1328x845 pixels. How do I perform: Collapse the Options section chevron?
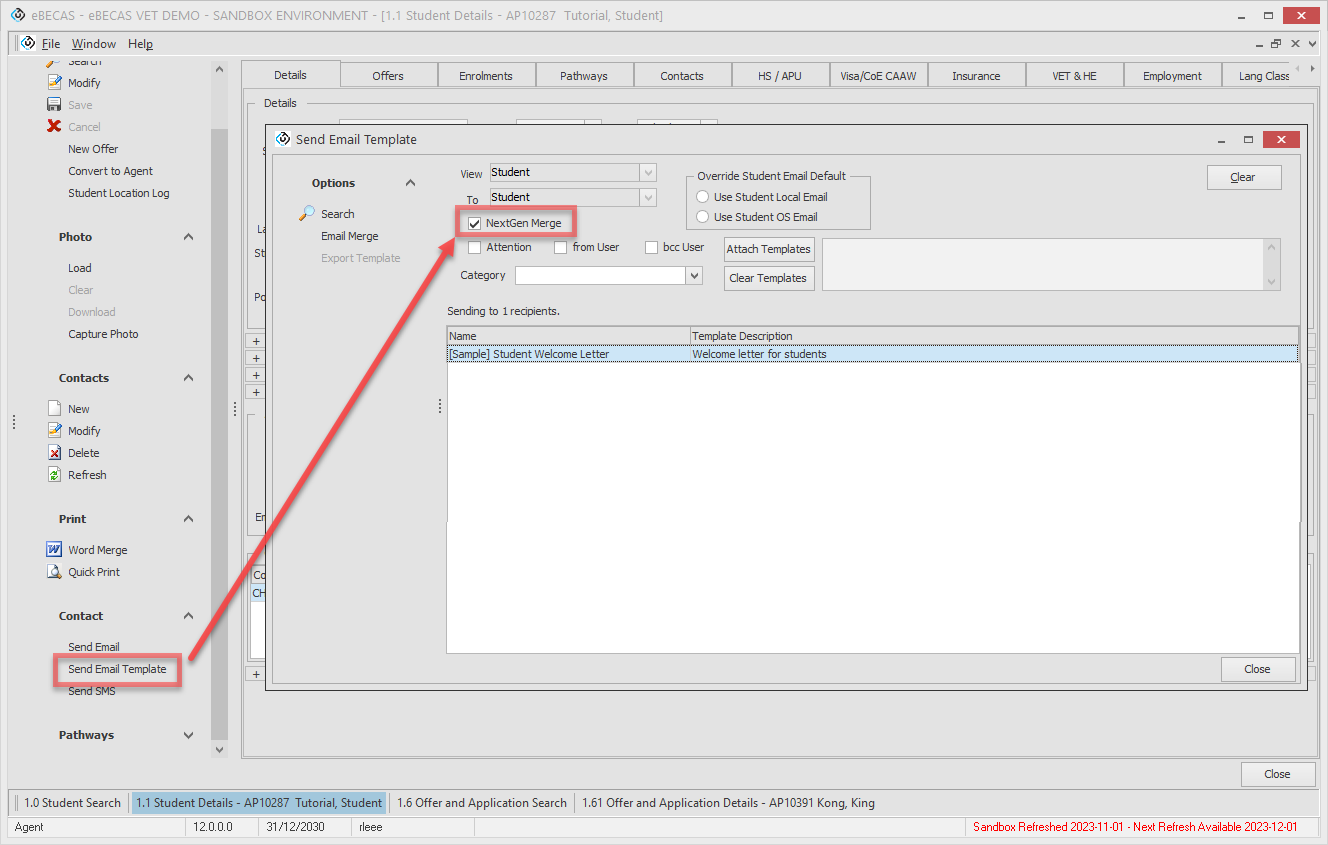pyautogui.click(x=410, y=183)
